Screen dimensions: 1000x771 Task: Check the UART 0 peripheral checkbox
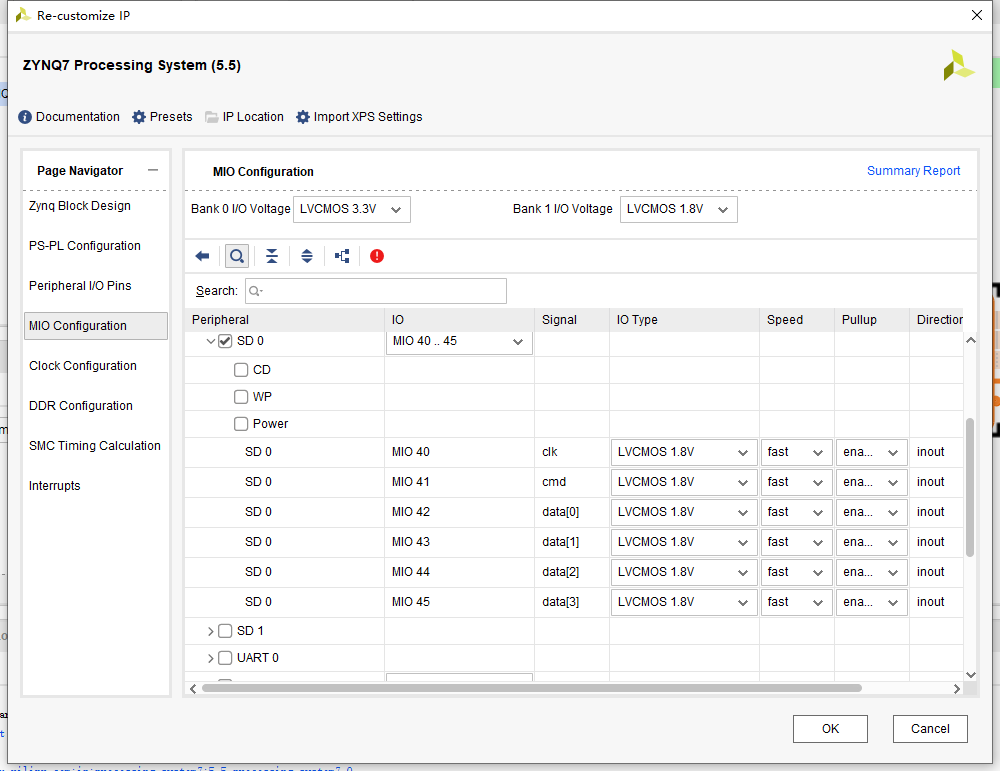coord(224,657)
